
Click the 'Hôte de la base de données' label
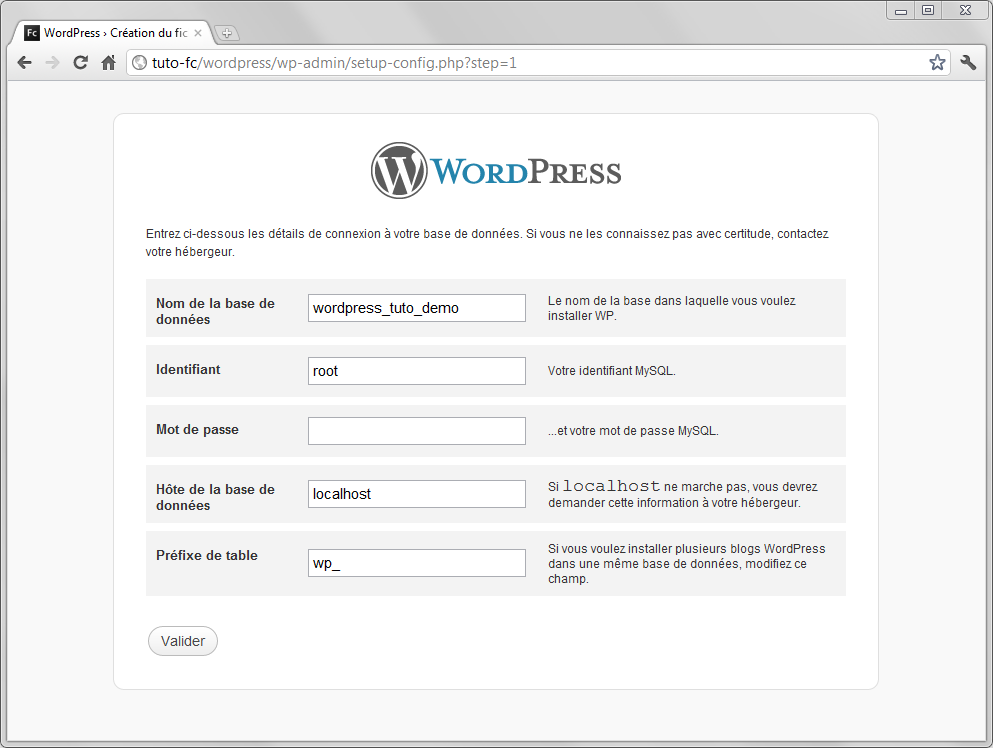pos(215,497)
